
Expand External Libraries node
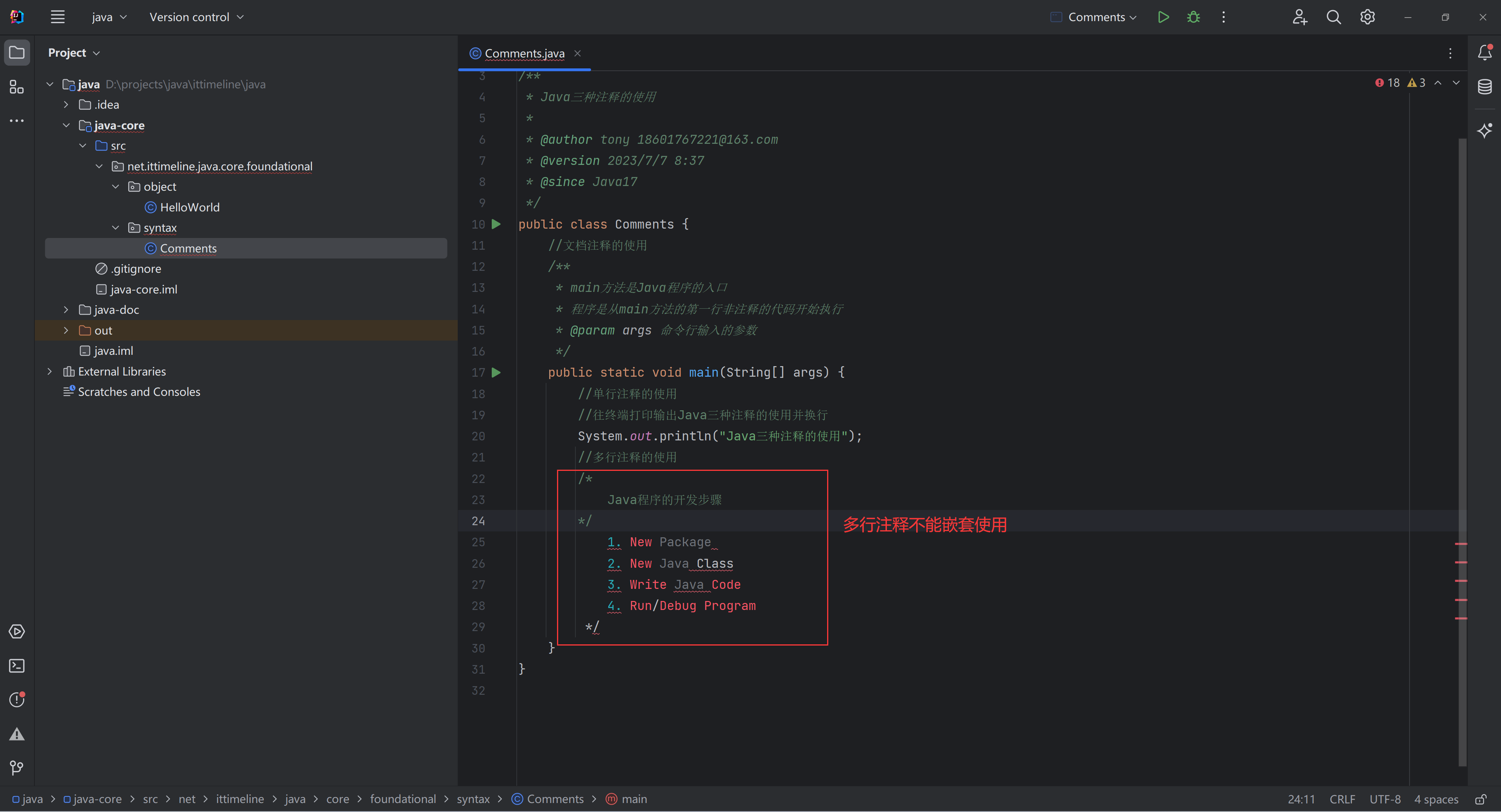tap(50, 372)
